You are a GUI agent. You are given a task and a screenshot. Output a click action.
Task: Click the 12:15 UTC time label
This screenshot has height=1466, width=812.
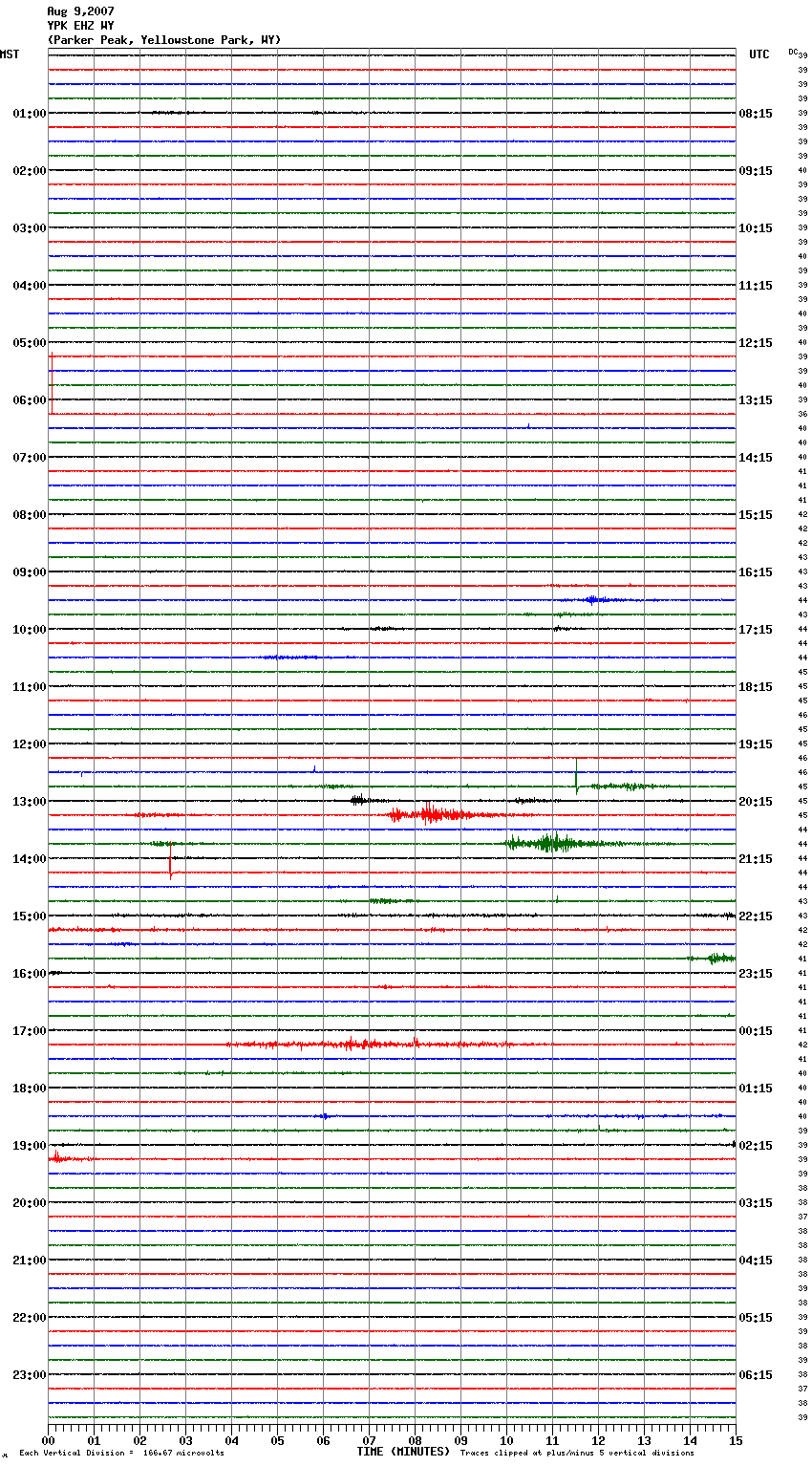point(756,343)
